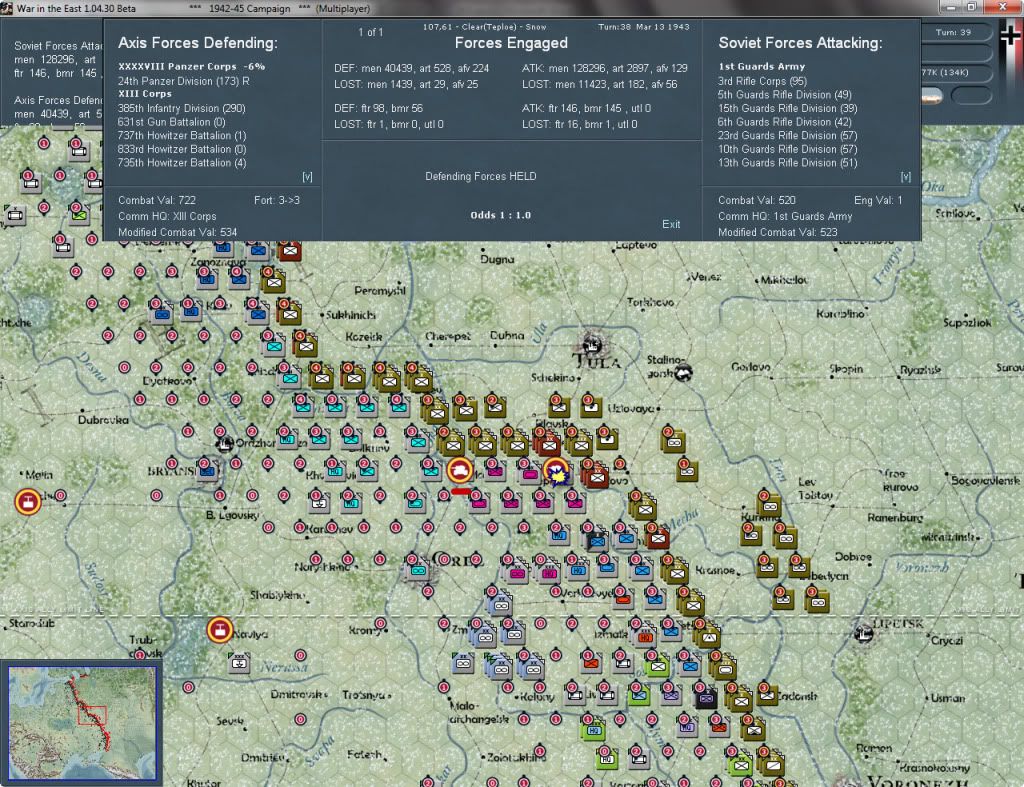
Task: Select the red Soviet counter right of battle marker
Action: 597,477
